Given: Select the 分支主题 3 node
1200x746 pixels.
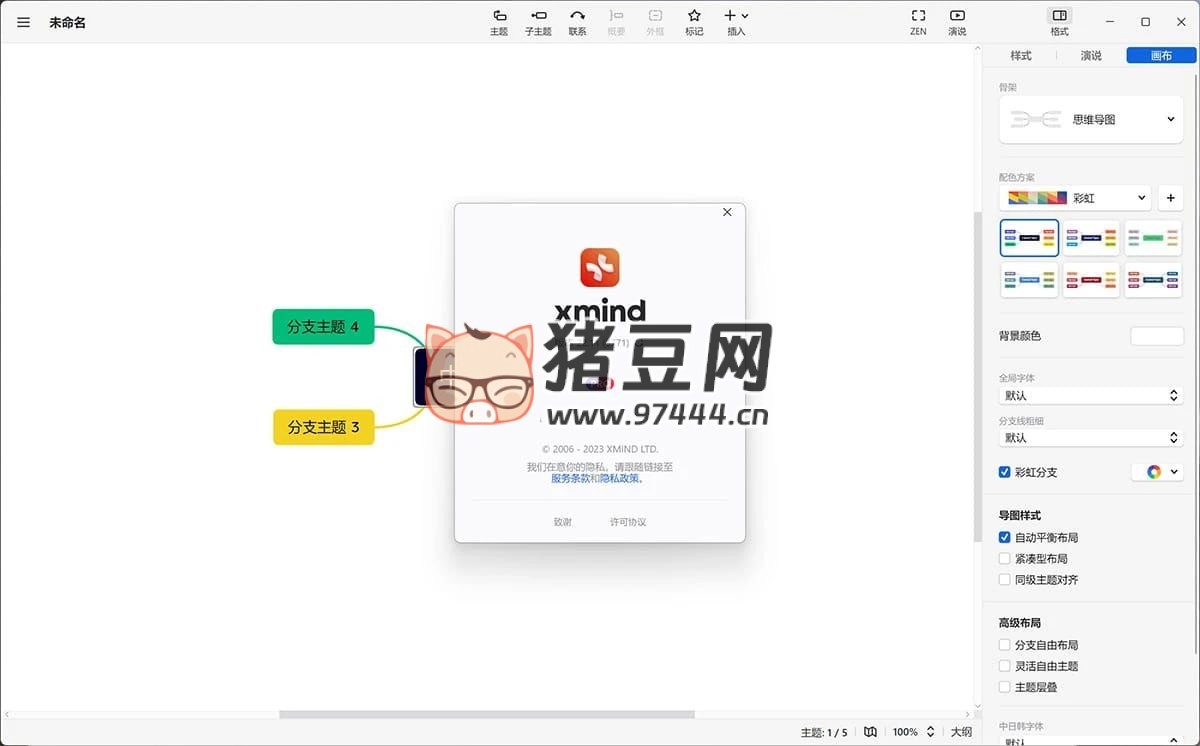Looking at the screenshot, I should (x=323, y=427).
